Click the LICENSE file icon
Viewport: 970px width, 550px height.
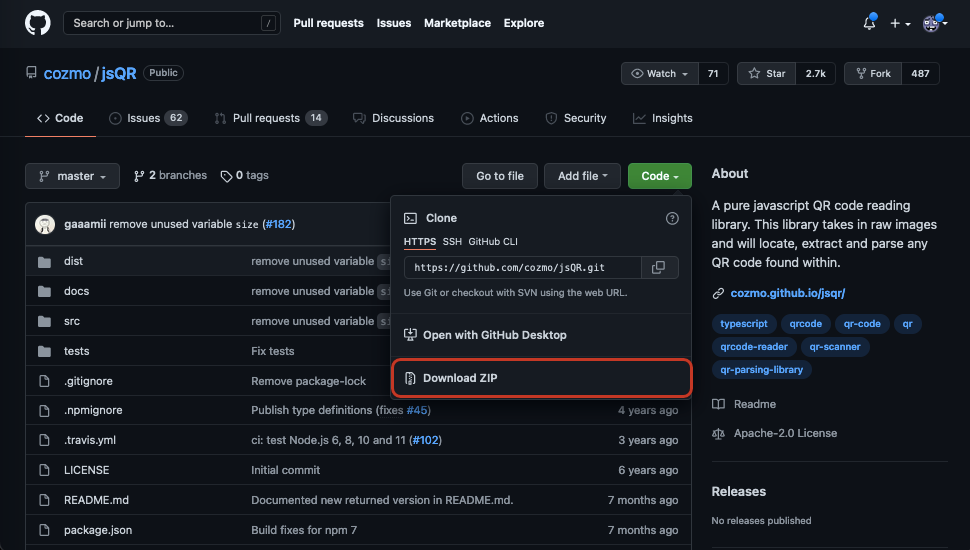tap(44, 470)
